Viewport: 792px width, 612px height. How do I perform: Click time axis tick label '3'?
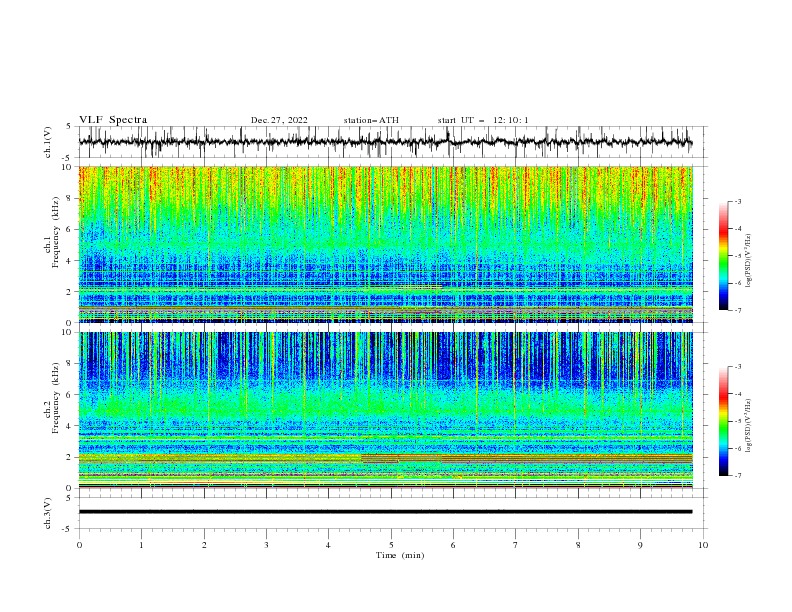pos(266,545)
